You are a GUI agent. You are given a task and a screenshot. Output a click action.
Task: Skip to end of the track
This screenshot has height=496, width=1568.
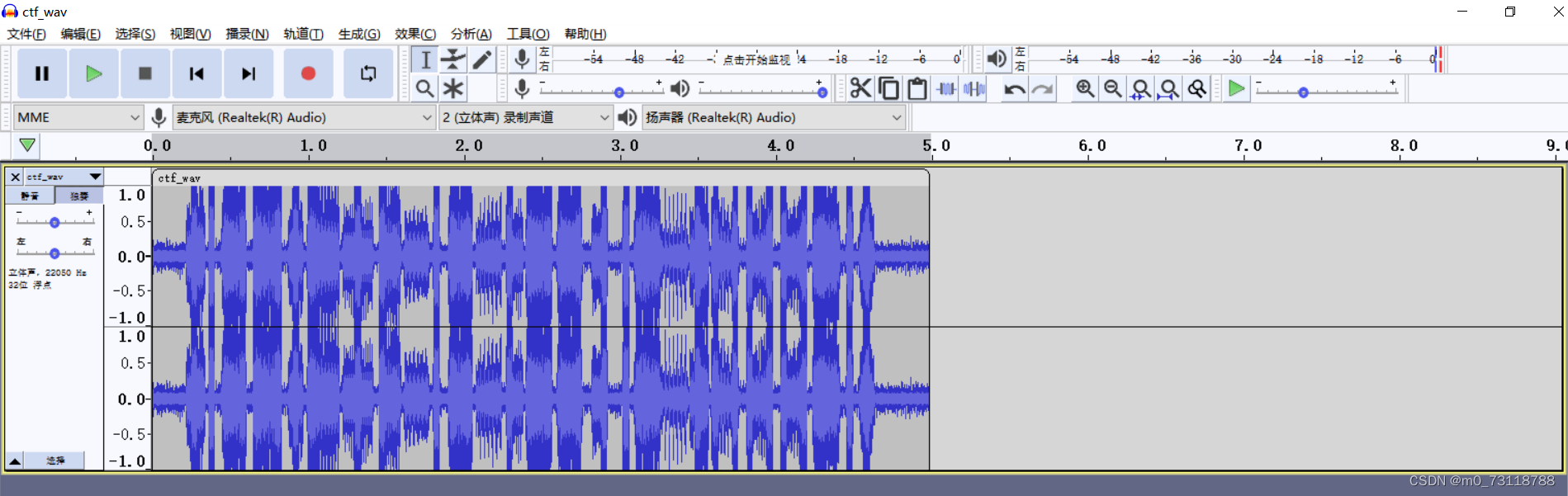pos(248,73)
